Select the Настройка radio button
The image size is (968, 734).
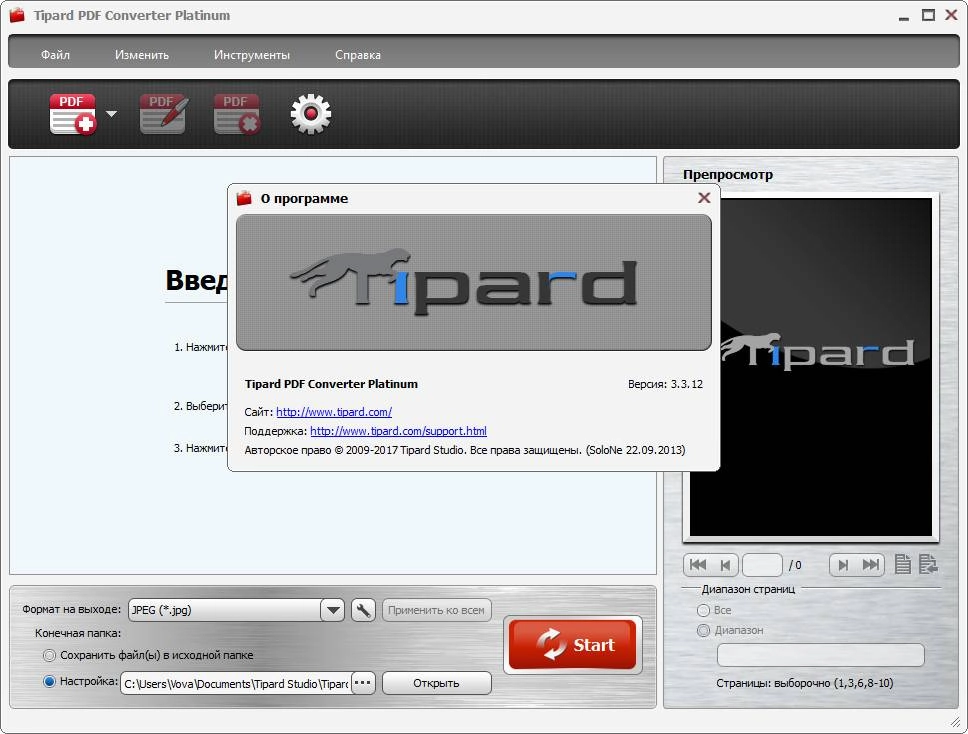point(49,682)
